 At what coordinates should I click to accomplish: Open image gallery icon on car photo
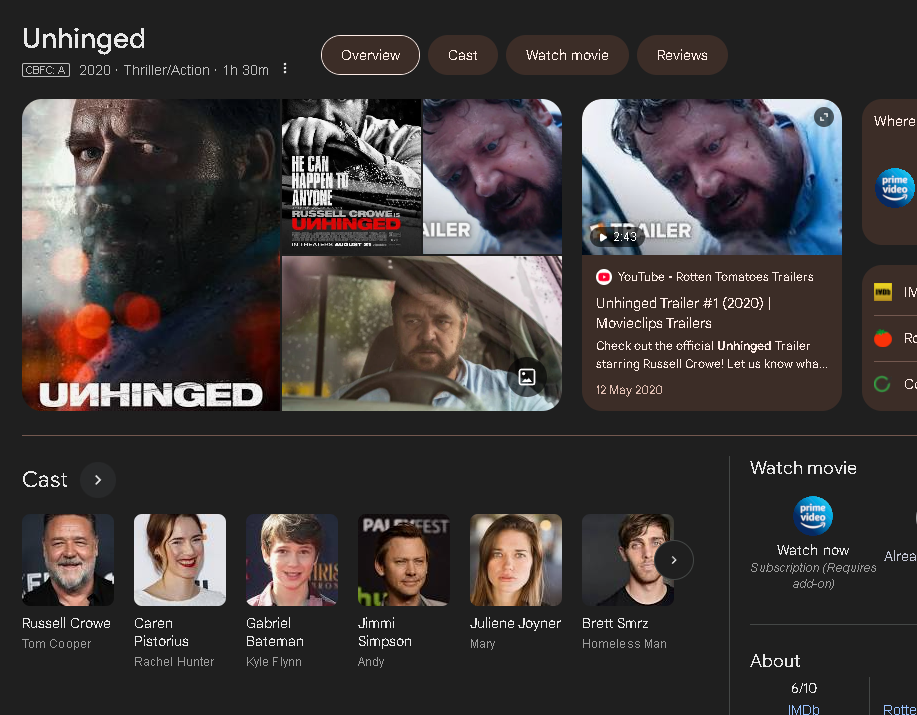tap(527, 377)
